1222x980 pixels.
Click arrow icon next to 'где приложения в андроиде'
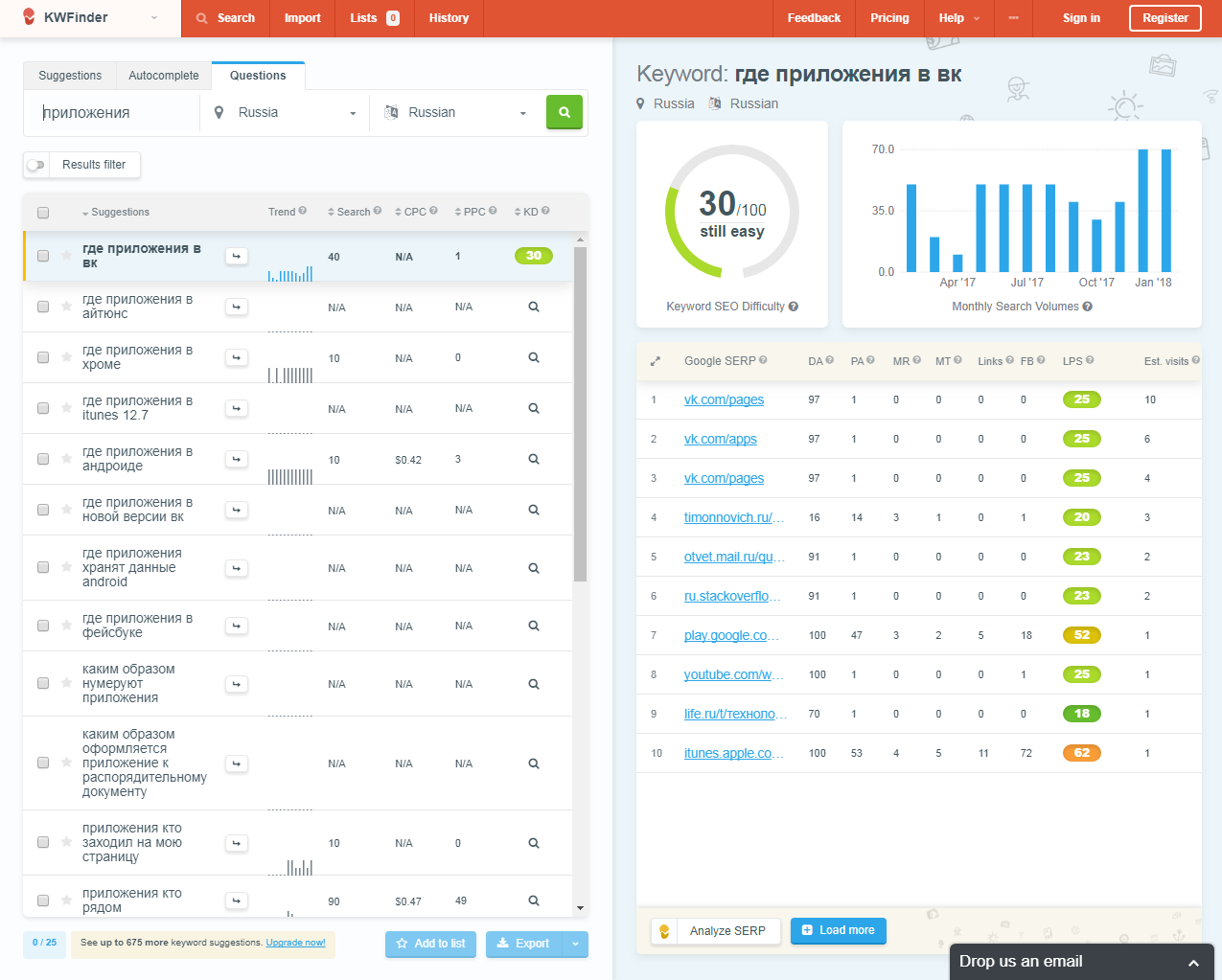(237, 460)
